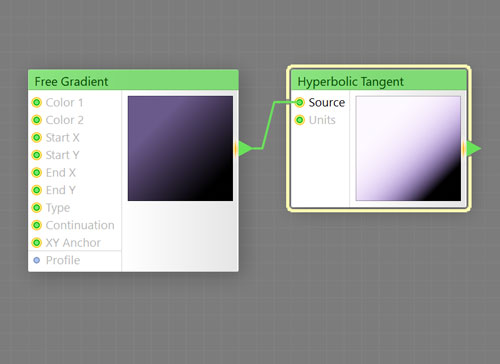
Task: Click the Color 1 label
Action: coord(64,102)
